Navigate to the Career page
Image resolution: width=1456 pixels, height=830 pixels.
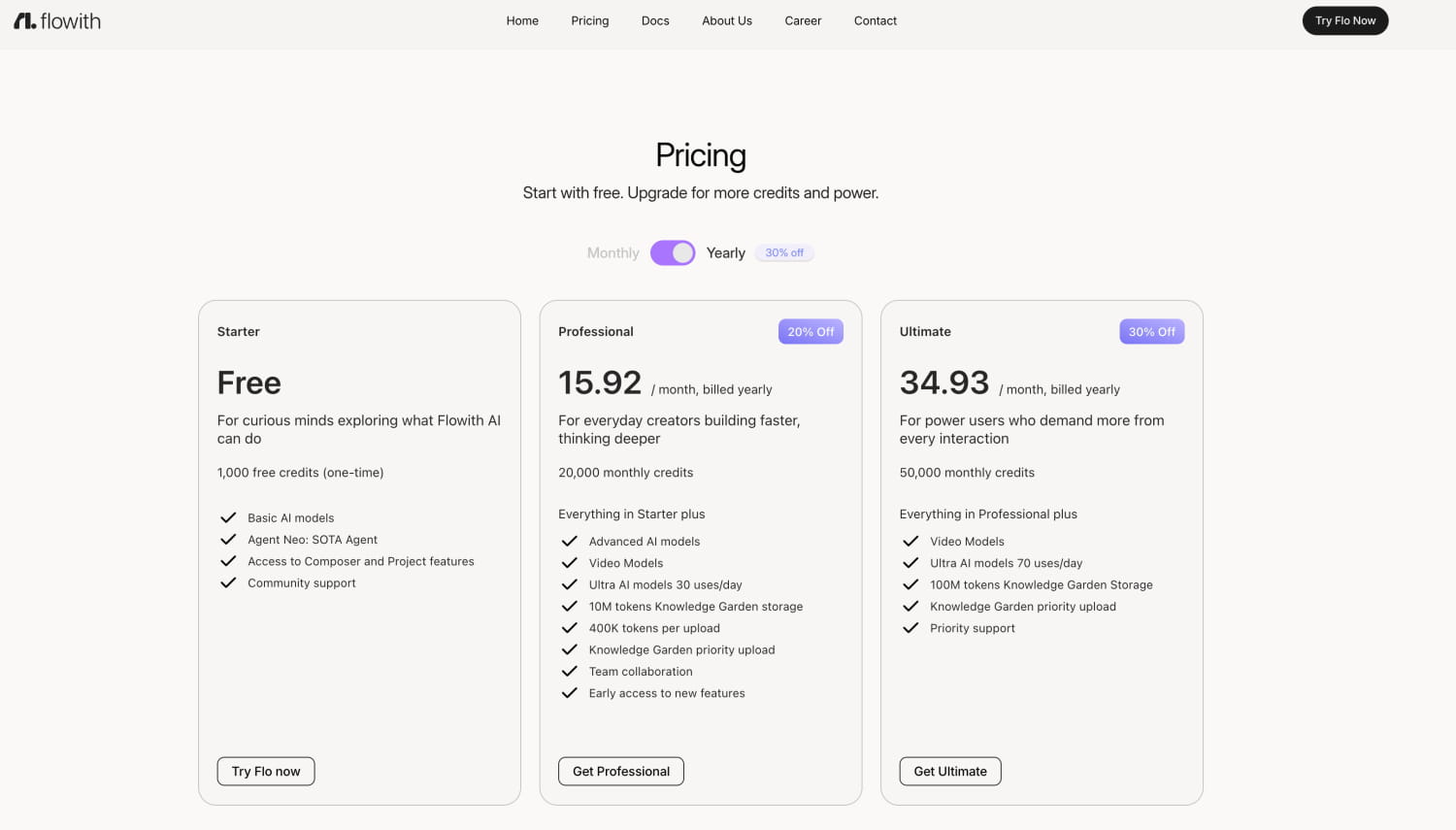pyautogui.click(x=803, y=20)
